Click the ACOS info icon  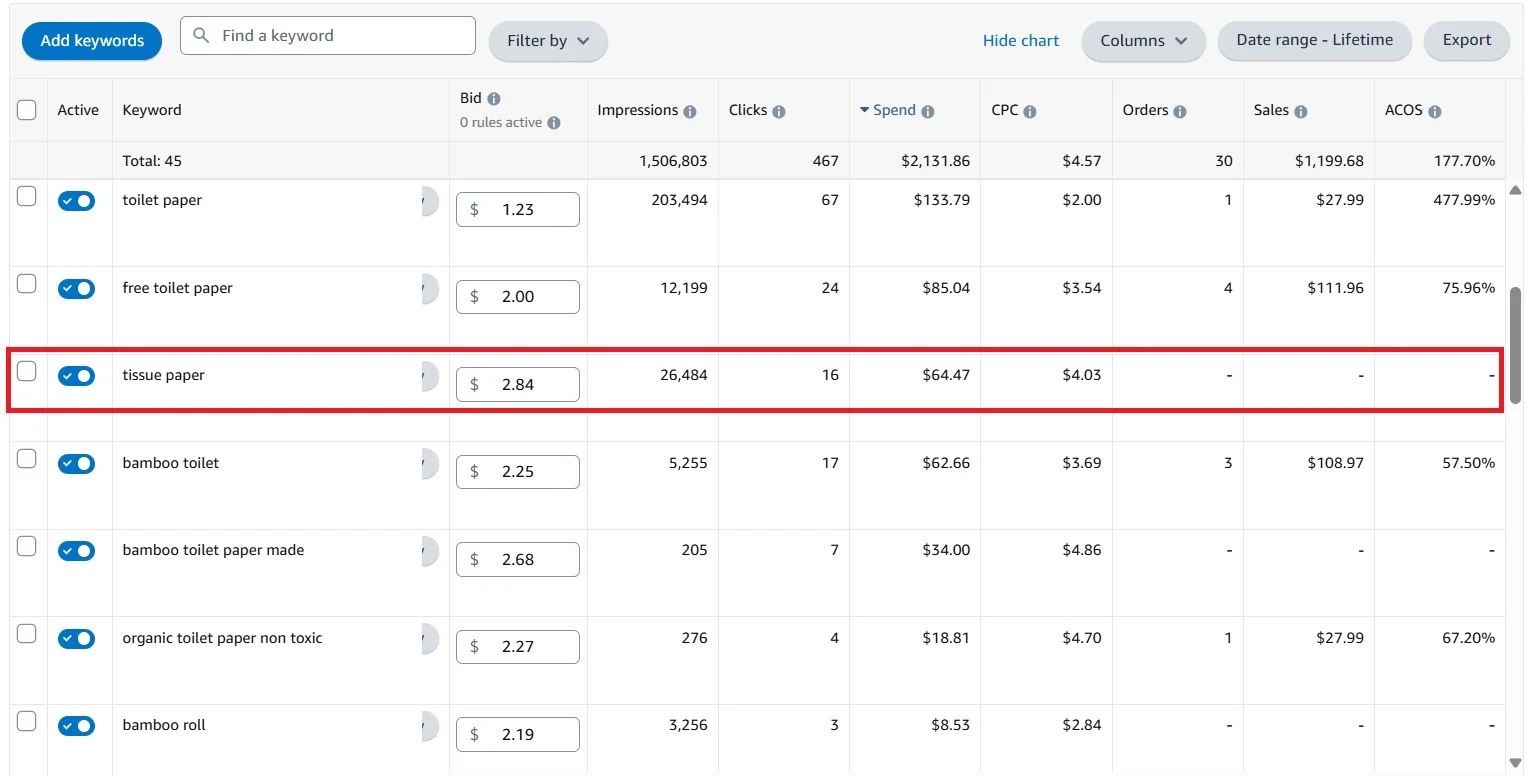(1435, 112)
